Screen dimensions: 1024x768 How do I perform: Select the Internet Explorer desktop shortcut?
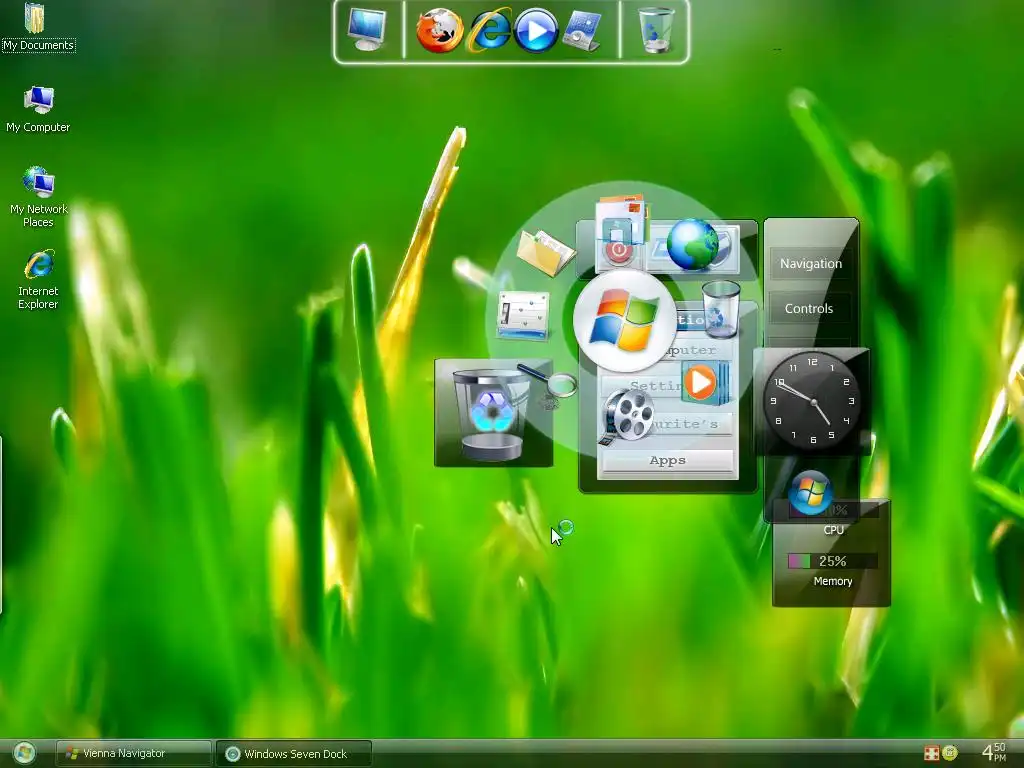(38, 279)
